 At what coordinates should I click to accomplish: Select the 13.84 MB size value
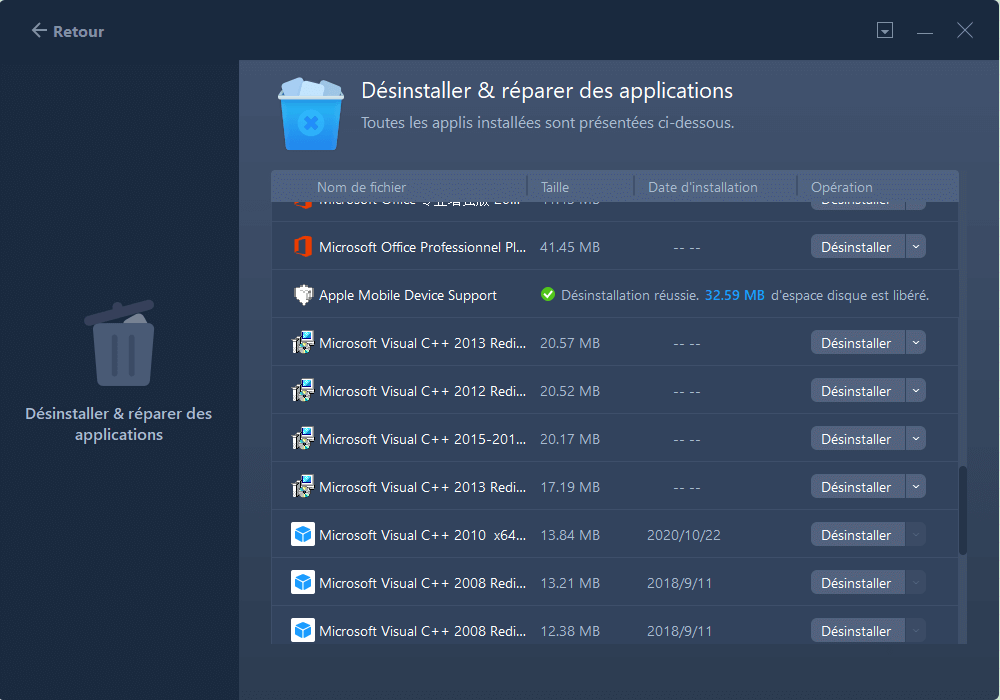570,536
